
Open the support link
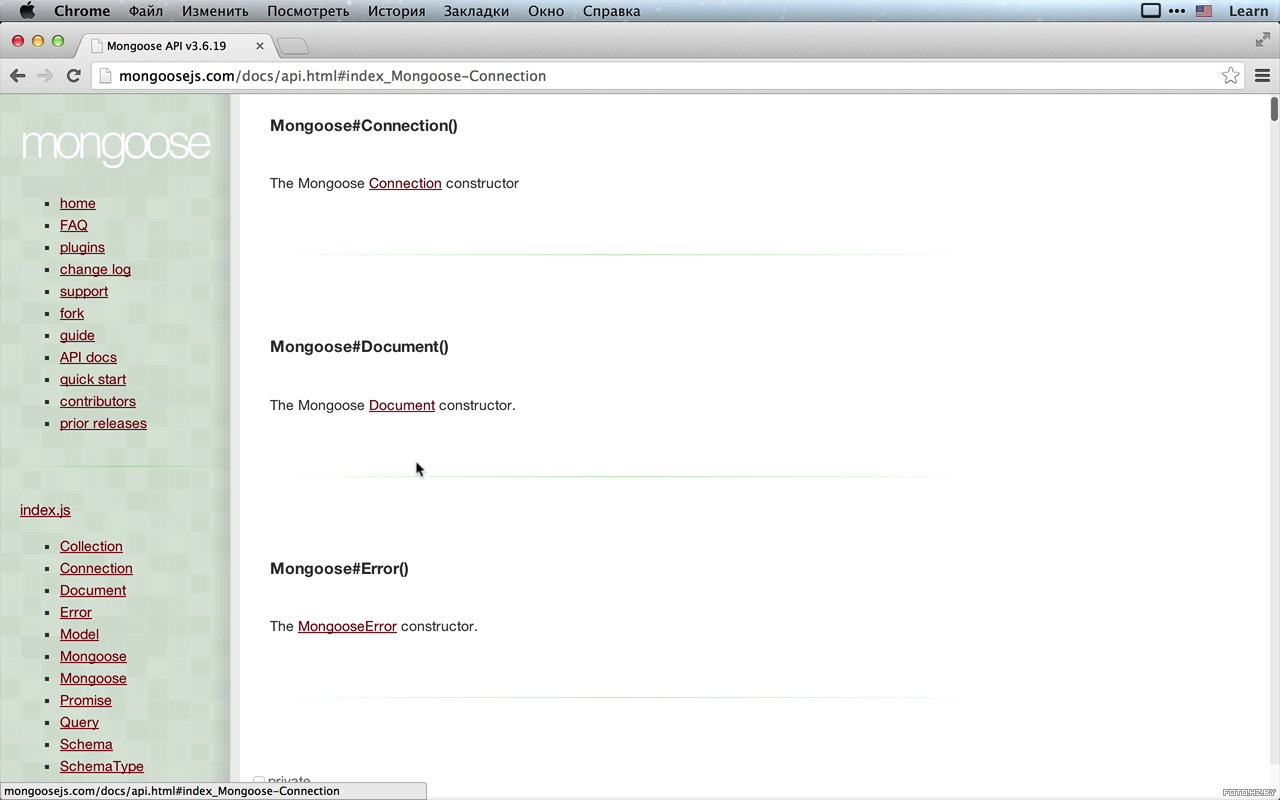[x=84, y=291]
